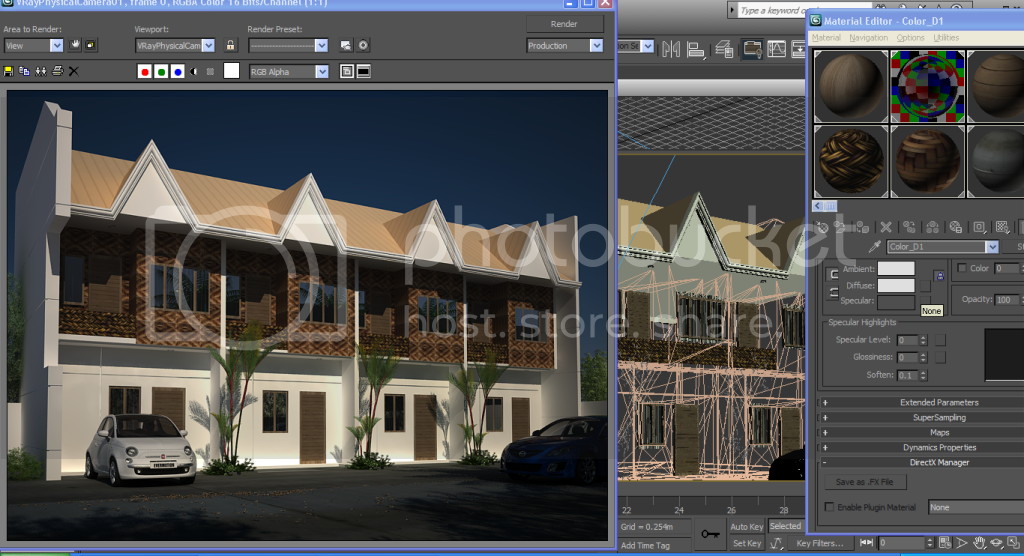Toggle the blue channel display

pos(177,71)
